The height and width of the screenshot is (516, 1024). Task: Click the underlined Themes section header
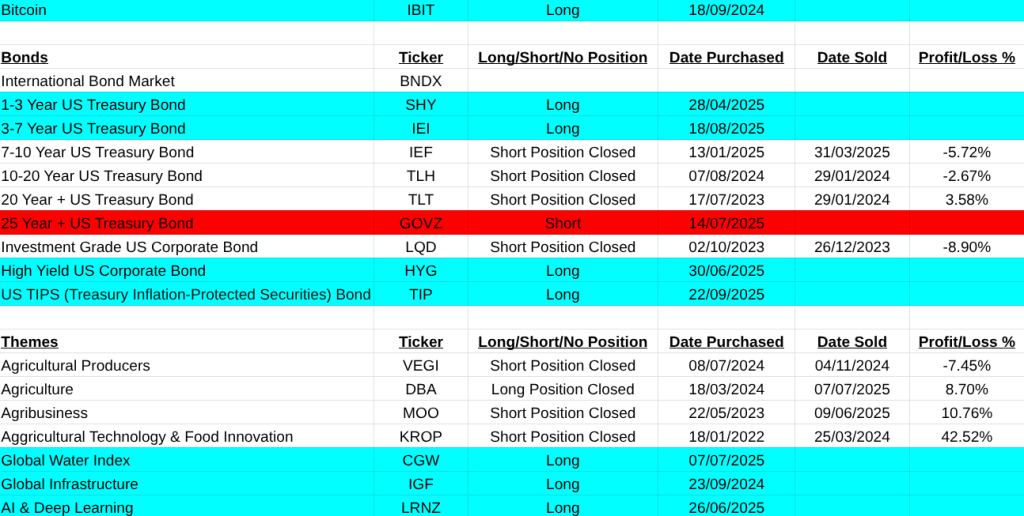(x=29, y=342)
